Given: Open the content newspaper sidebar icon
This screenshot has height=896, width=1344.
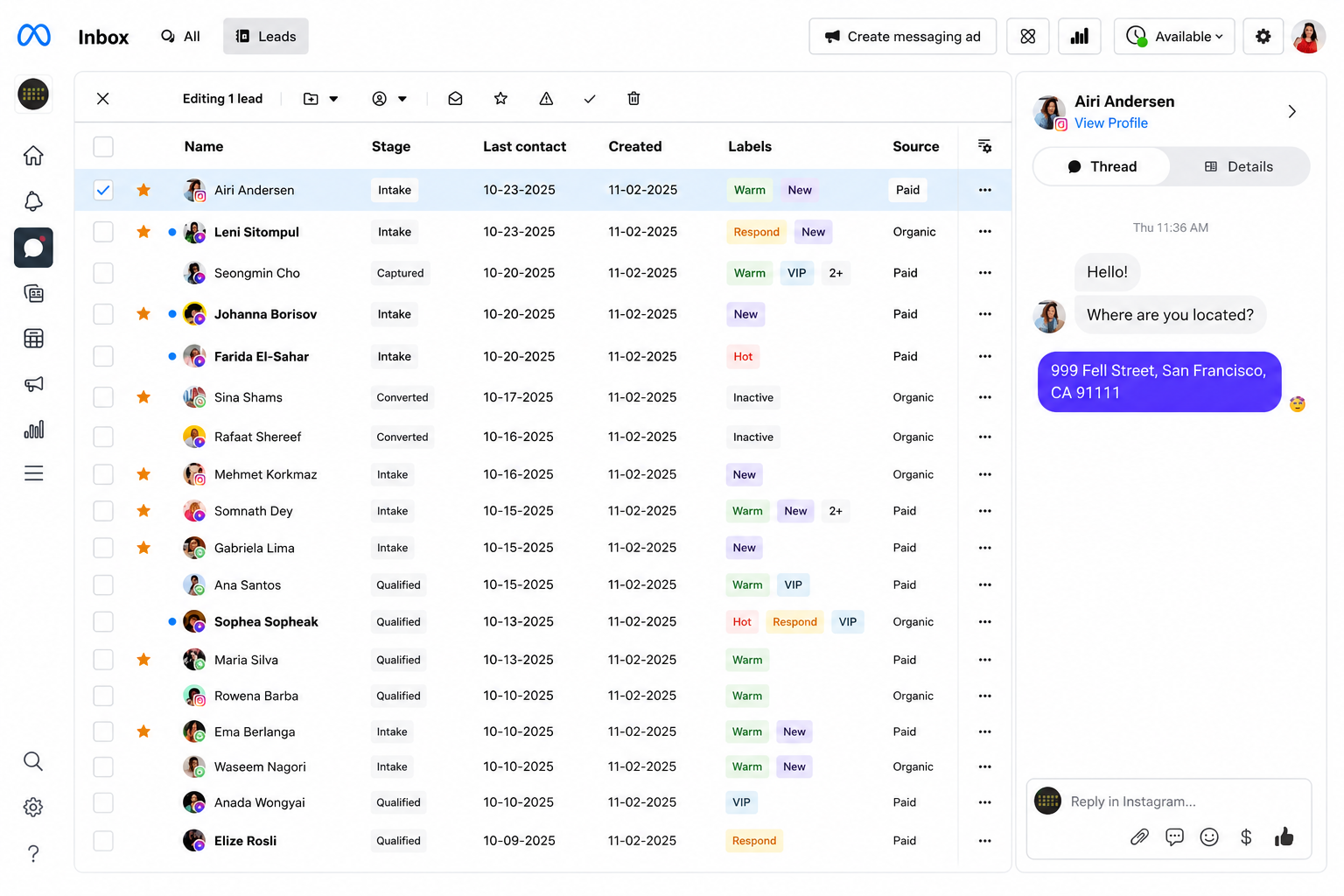Looking at the screenshot, I should point(33,293).
